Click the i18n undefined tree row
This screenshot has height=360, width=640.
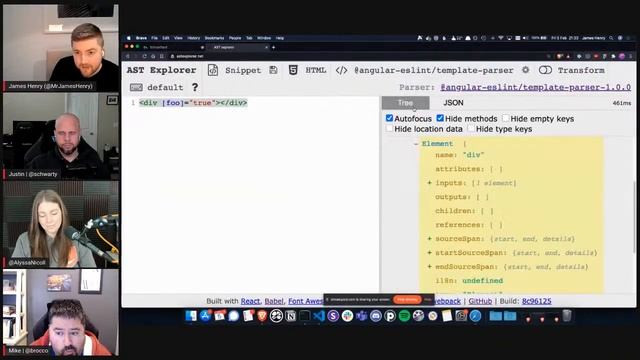[x=469, y=281]
